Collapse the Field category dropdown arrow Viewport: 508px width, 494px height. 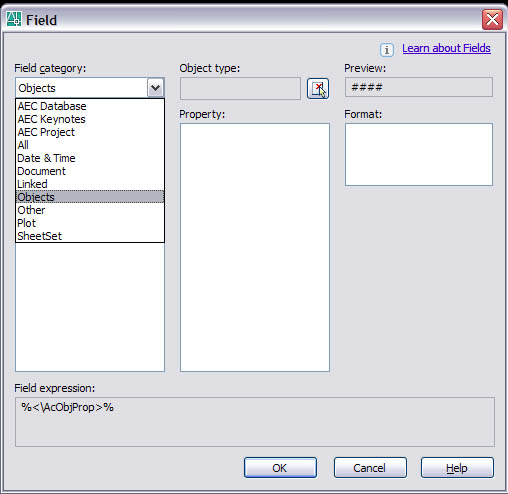(x=155, y=88)
